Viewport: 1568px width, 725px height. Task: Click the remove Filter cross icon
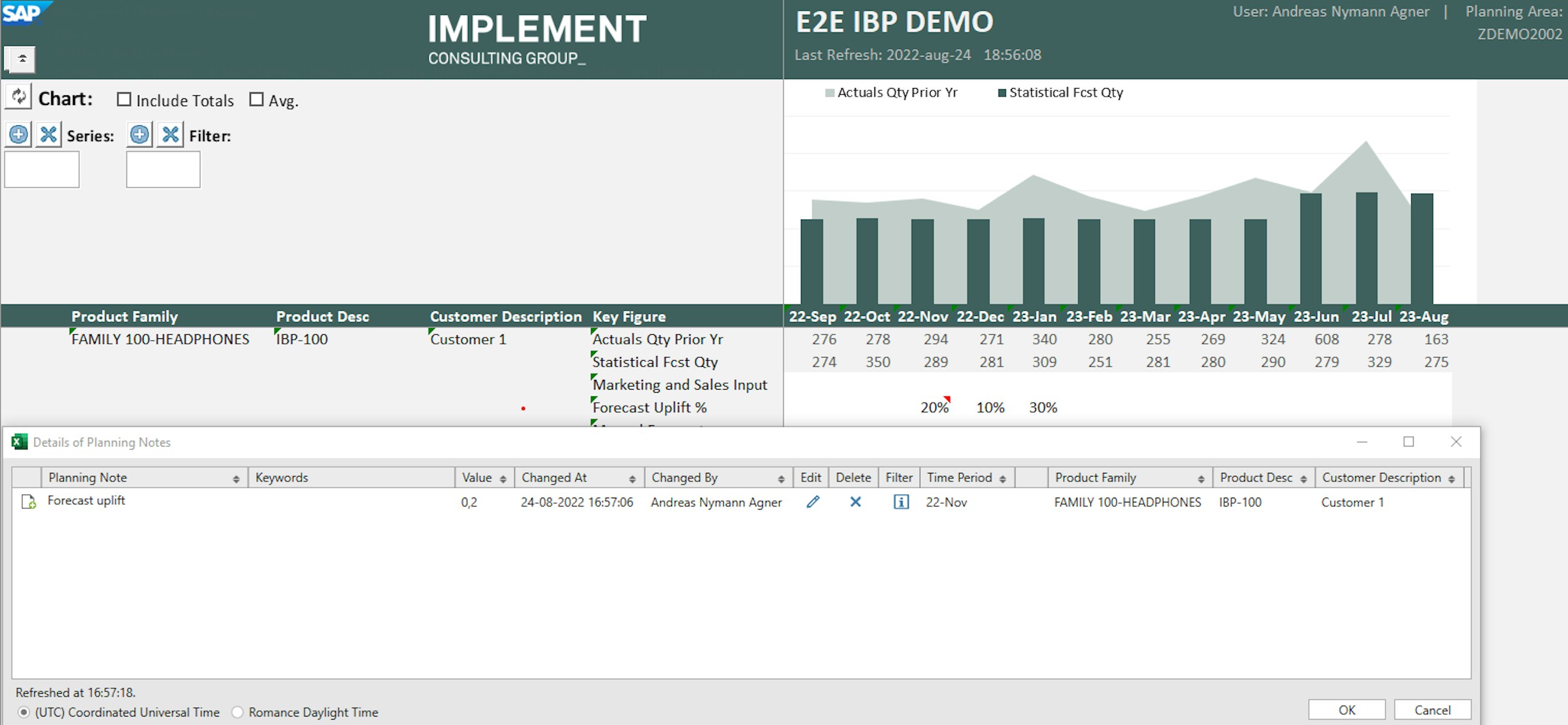pyautogui.click(x=171, y=134)
